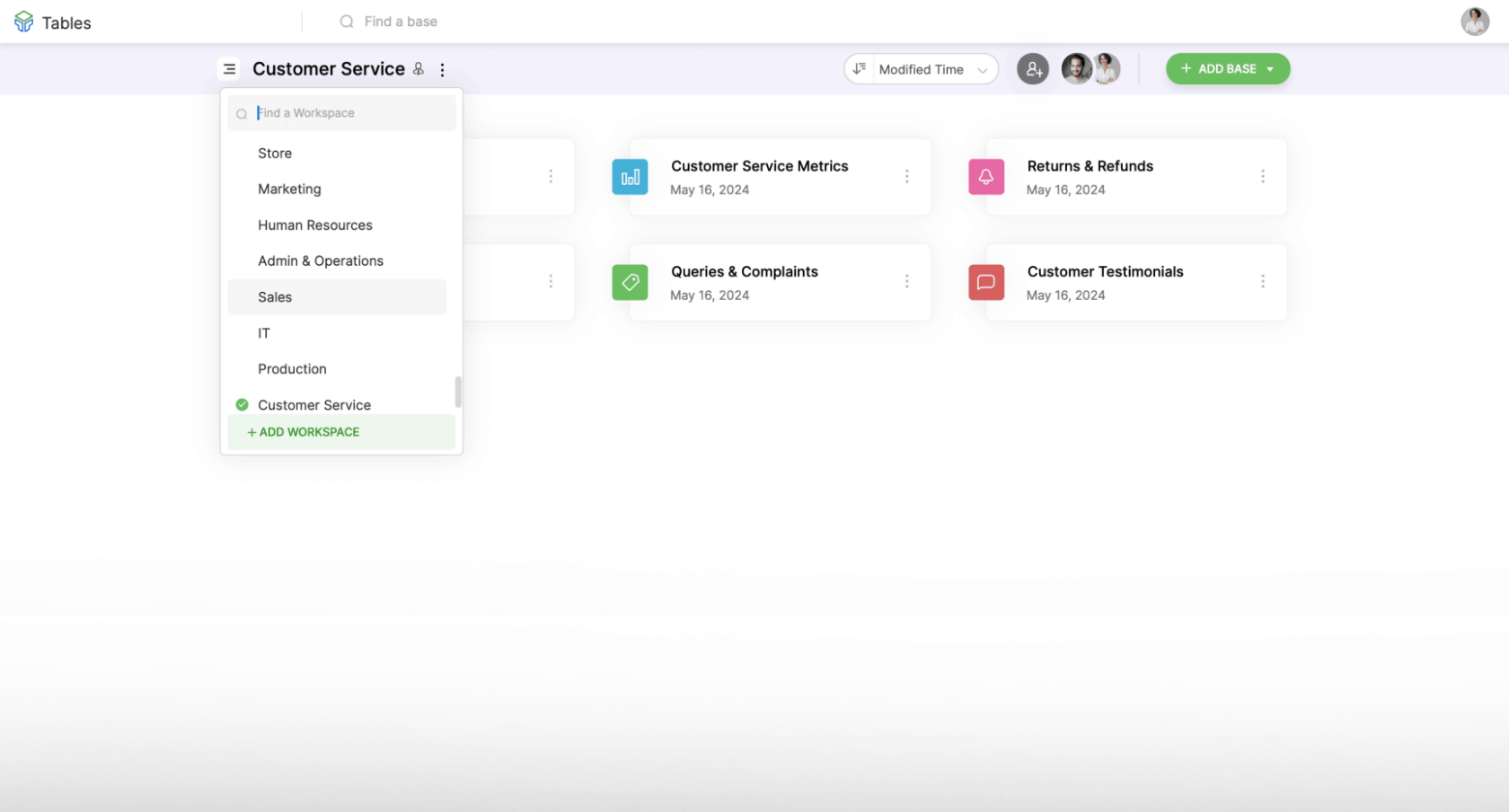Click the Tables app logo icon
Image resolution: width=1509 pixels, height=812 pixels.
(x=24, y=22)
